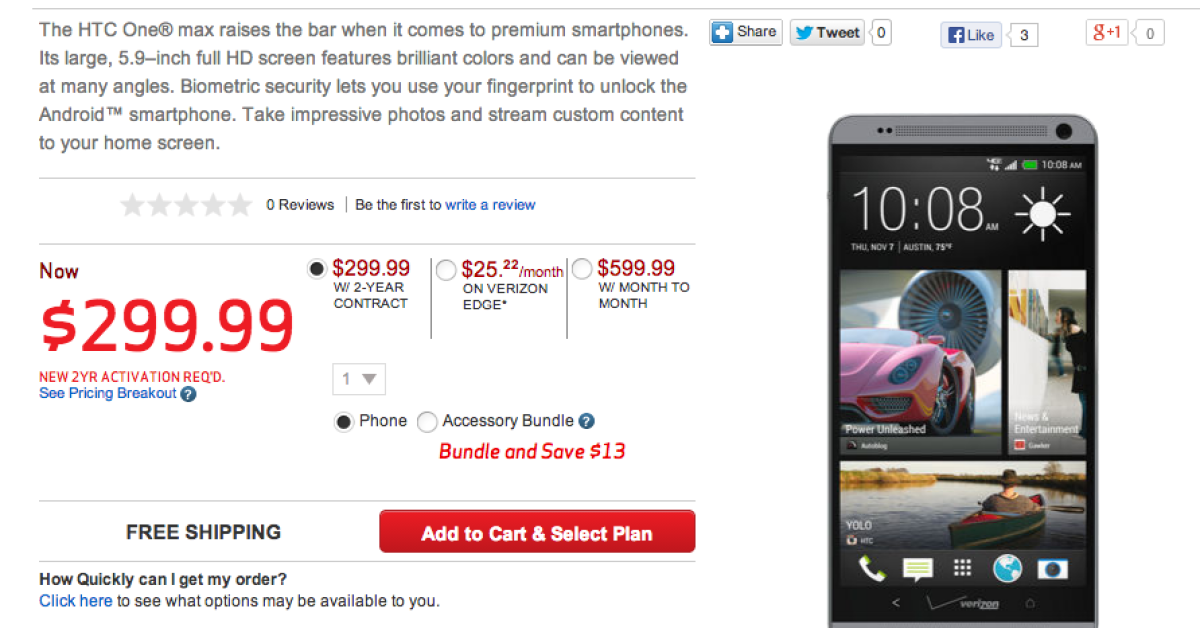Click the HTC One max product image
The height and width of the screenshot is (628, 1200).
point(962,370)
